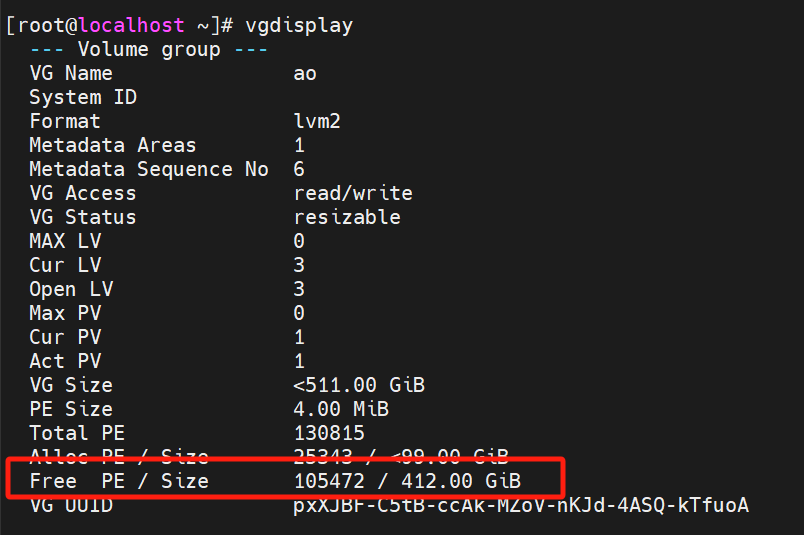Click the VG UUID string
804x535 pixels.
(x=521, y=505)
